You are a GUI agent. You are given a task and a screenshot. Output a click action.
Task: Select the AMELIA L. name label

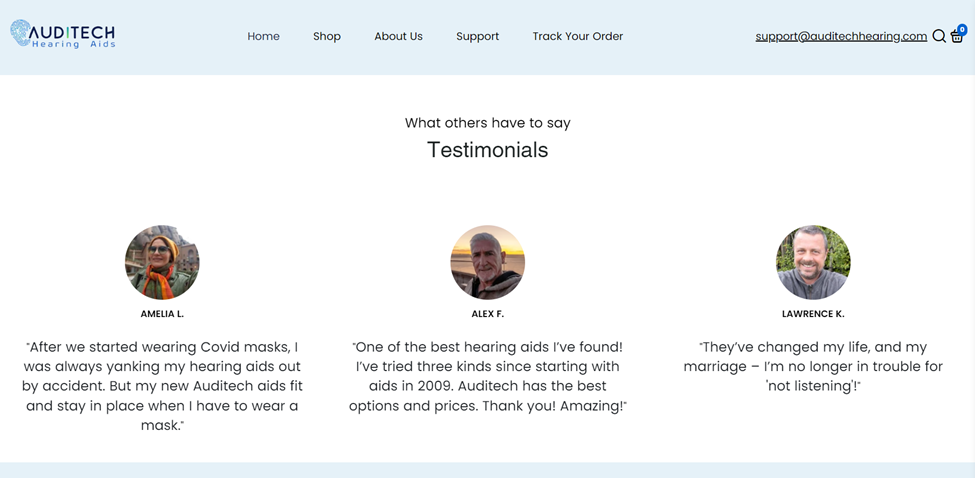coord(162,314)
